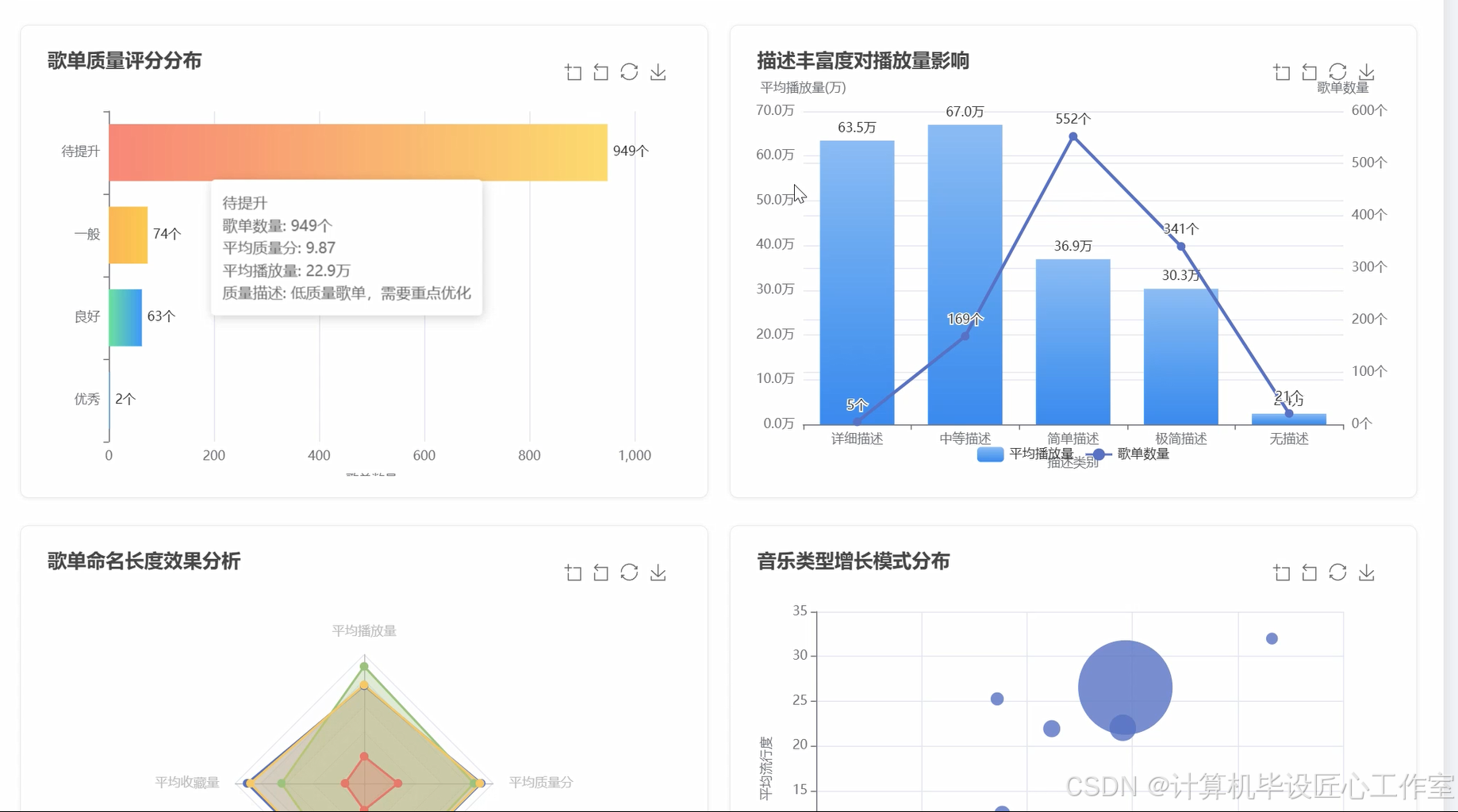Click the 552个 data point on the line
Viewport: 1458px width, 812px height.
tap(1072, 136)
